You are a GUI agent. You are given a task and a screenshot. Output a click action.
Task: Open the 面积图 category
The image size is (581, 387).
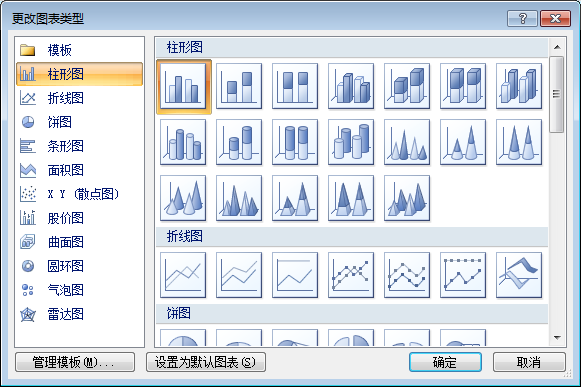tap(79, 170)
